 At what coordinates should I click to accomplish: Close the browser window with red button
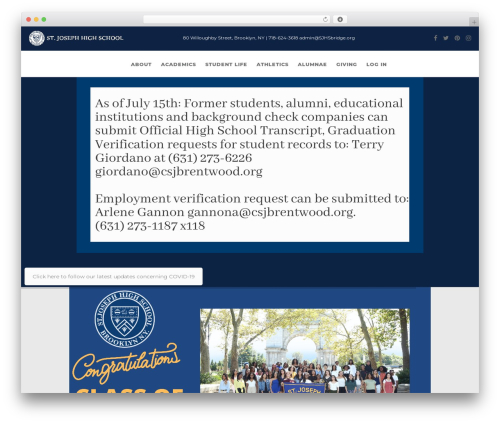click(x=29, y=19)
